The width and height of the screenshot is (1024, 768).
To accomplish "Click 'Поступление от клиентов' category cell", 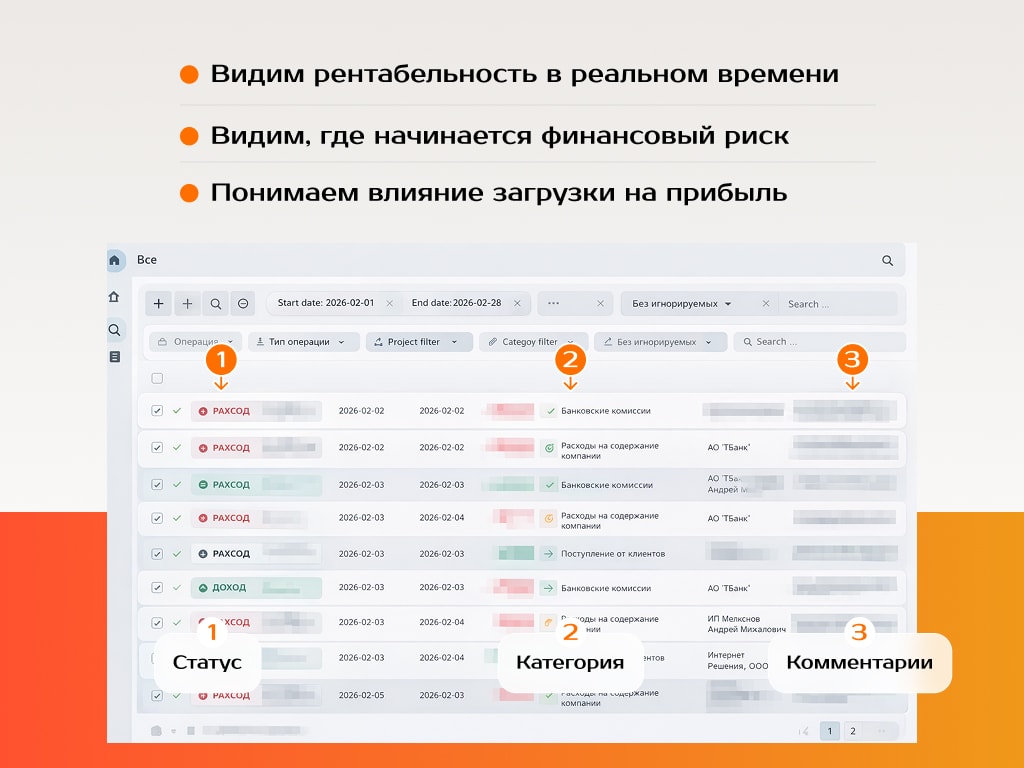I will pos(613,554).
